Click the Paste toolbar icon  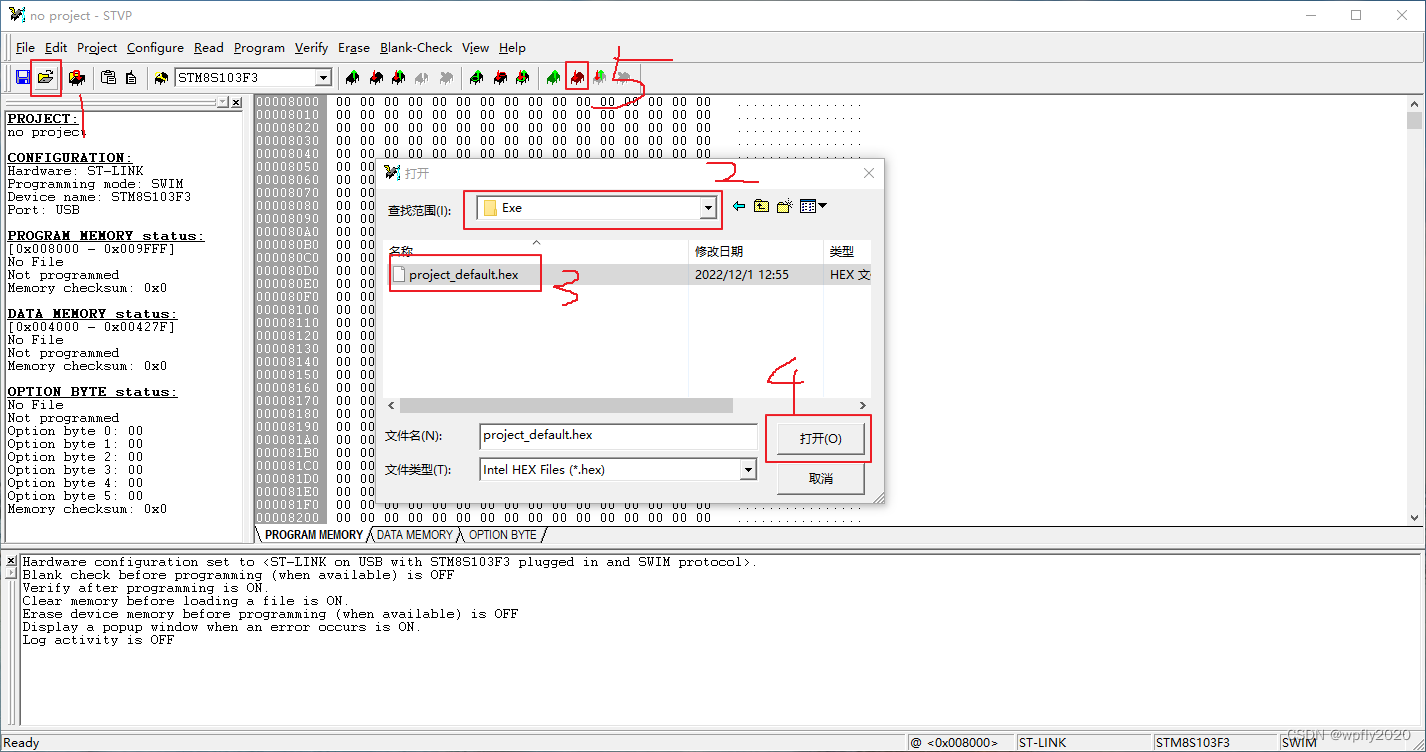tap(107, 77)
